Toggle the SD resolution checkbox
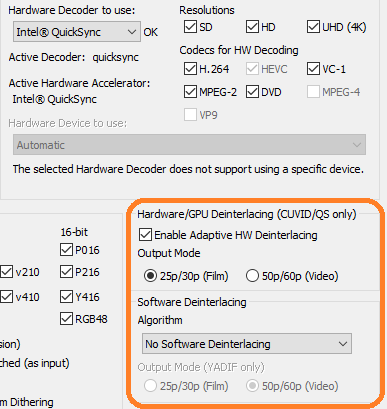Image resolution: width=387 pixels, height=409 pixels. pos(190,27)
